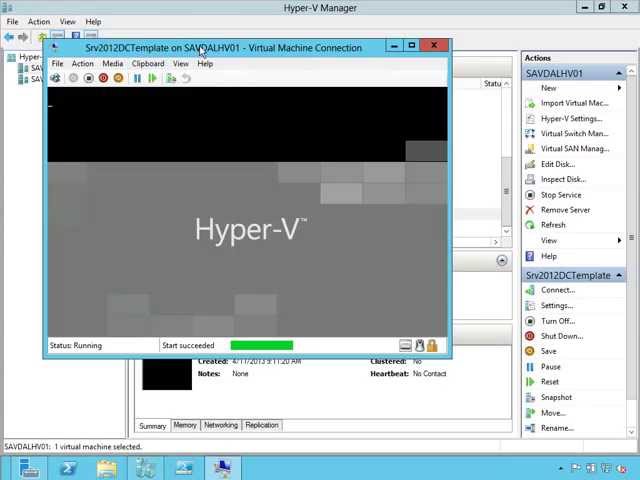Click the Back arrow in Hyper-V Manager toolbar
640x480 pixels.
click(9, 37)
